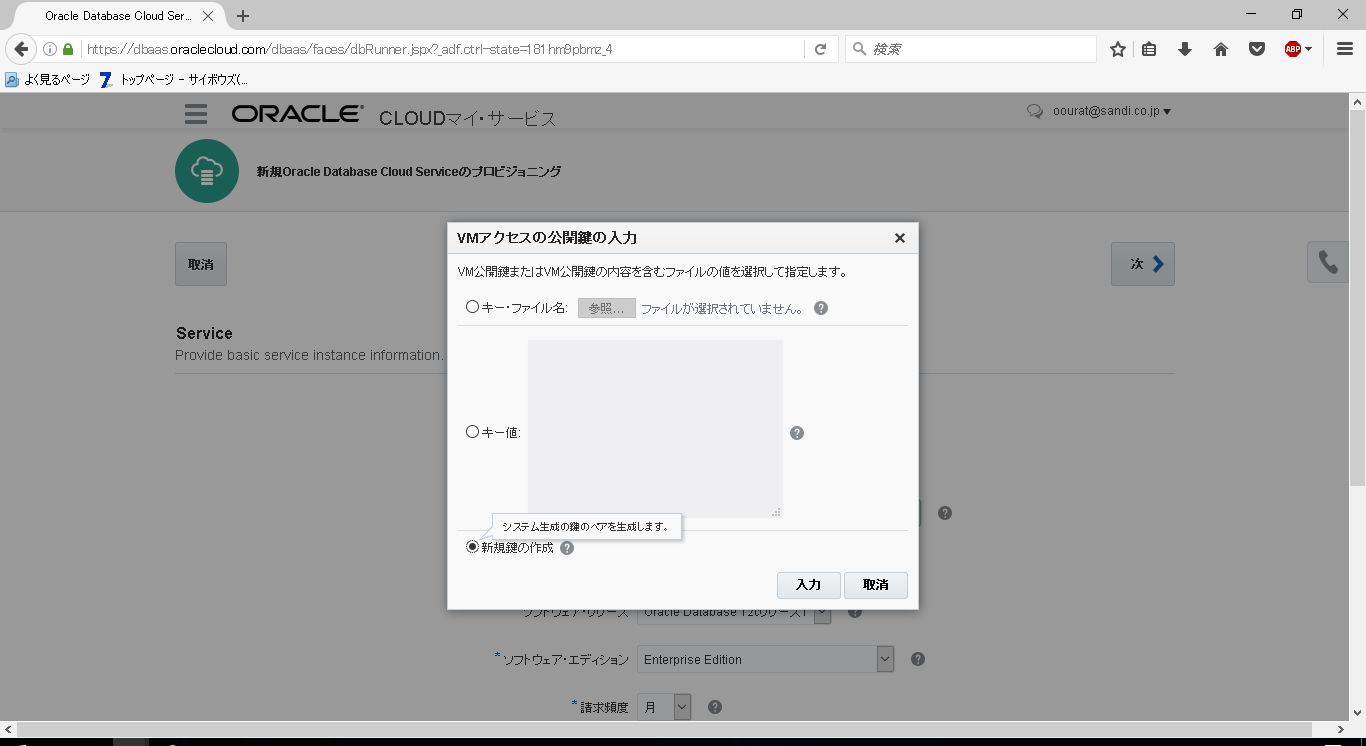Open the トップページ - サイボウズ bookmark
The height and width of the screenshot is (746, 1366).
174,79
